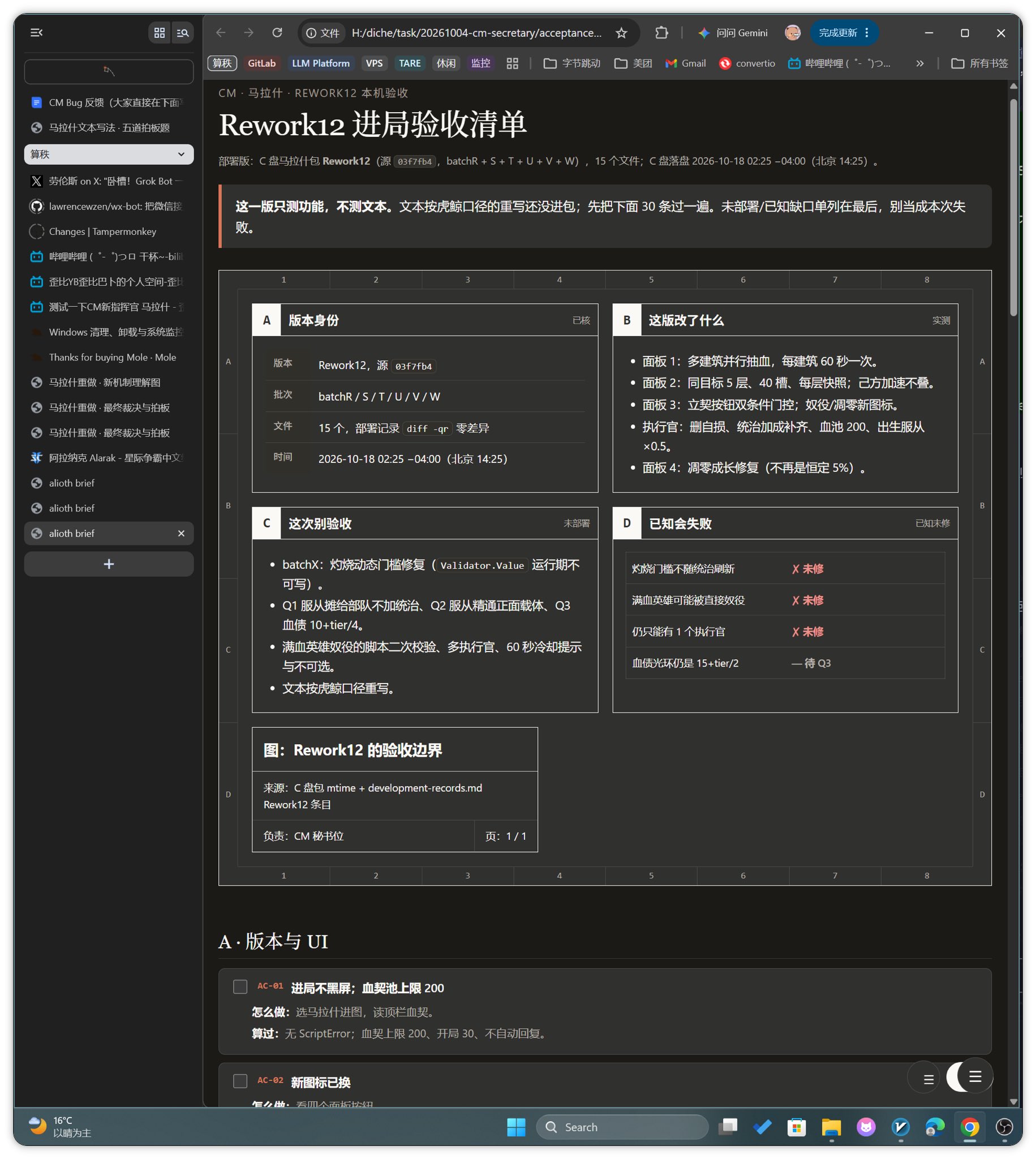
Task: Open the Windows Start button
Action: tap(516, 1127)
